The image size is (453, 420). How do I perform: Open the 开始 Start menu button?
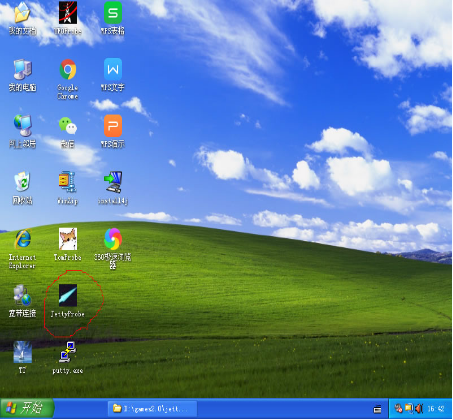click(27, 408)
